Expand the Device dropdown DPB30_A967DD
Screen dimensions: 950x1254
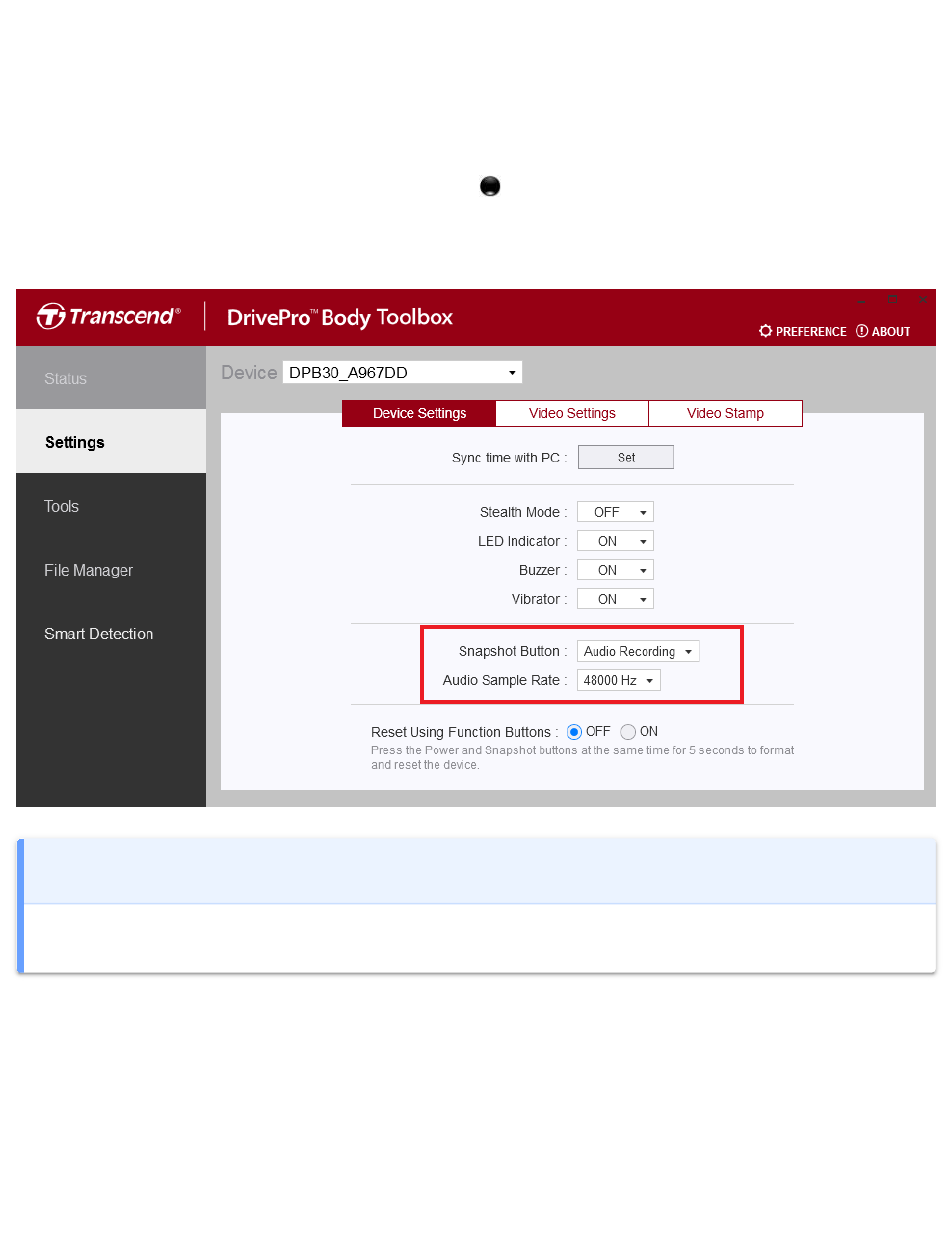[402, 373]
